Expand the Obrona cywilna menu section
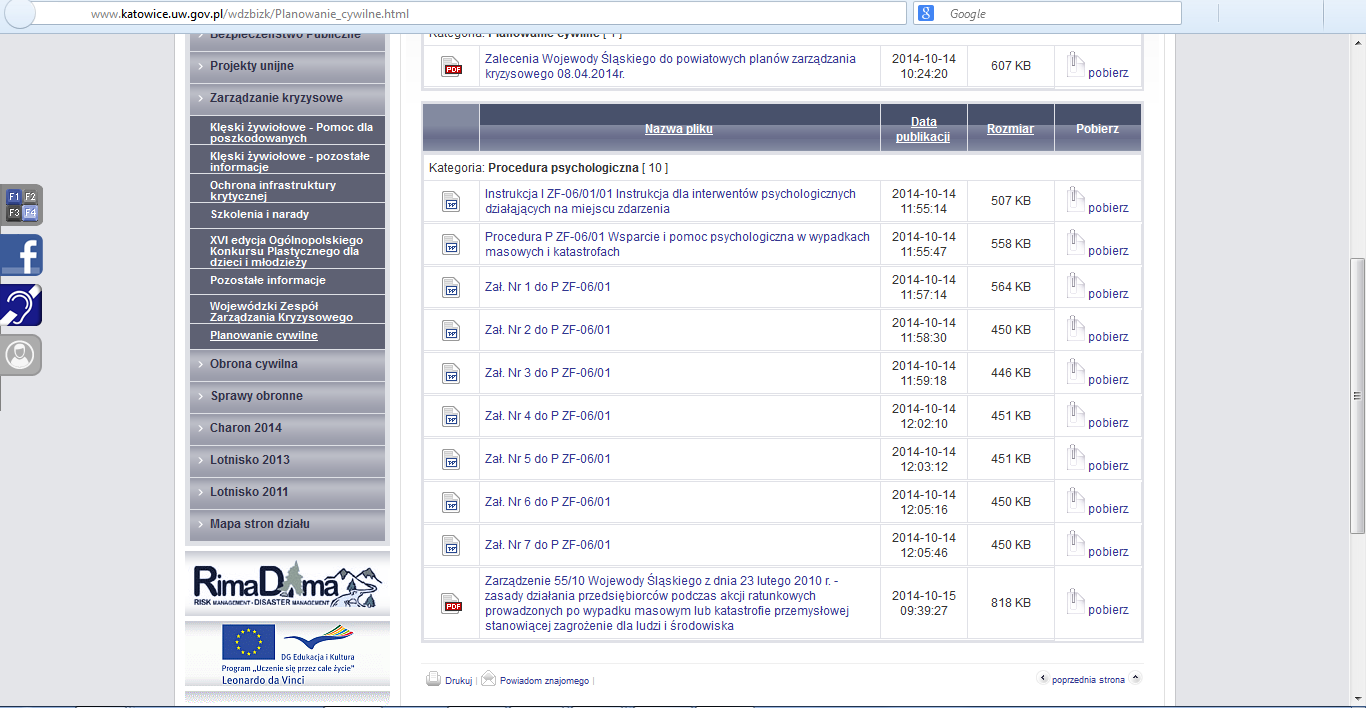Viewport: 1366px width, 708px height. 286,364
